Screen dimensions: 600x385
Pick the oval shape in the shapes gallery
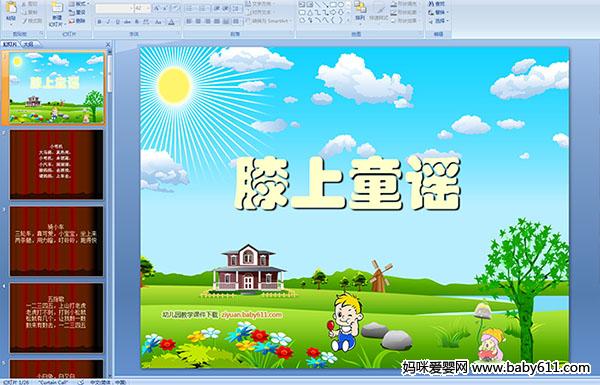click(341, 4)
